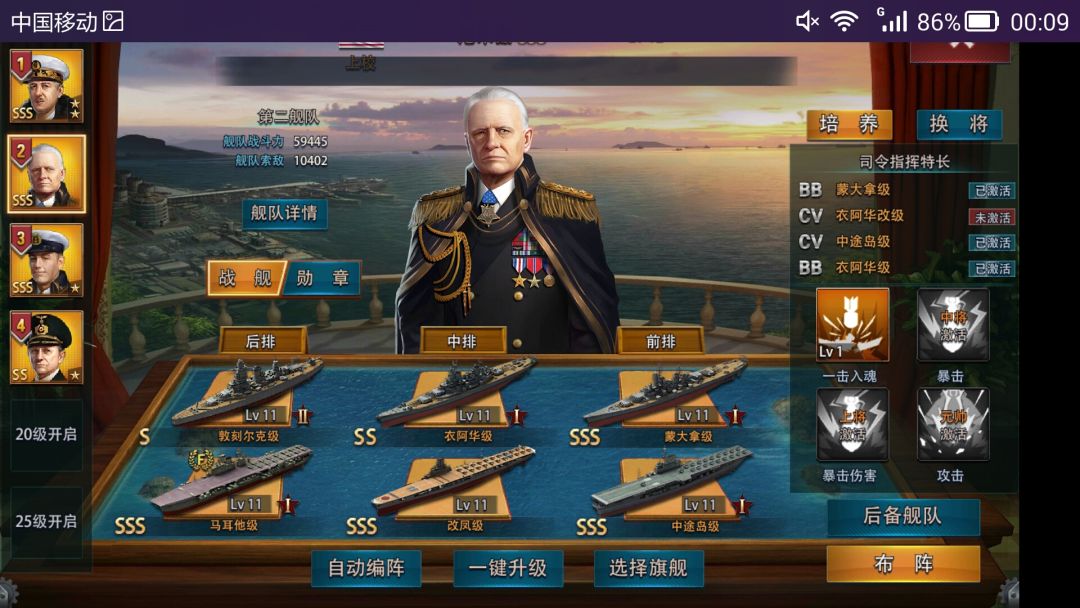
Task: Click the 一键升级 button
Action: [x=508, y=568]
